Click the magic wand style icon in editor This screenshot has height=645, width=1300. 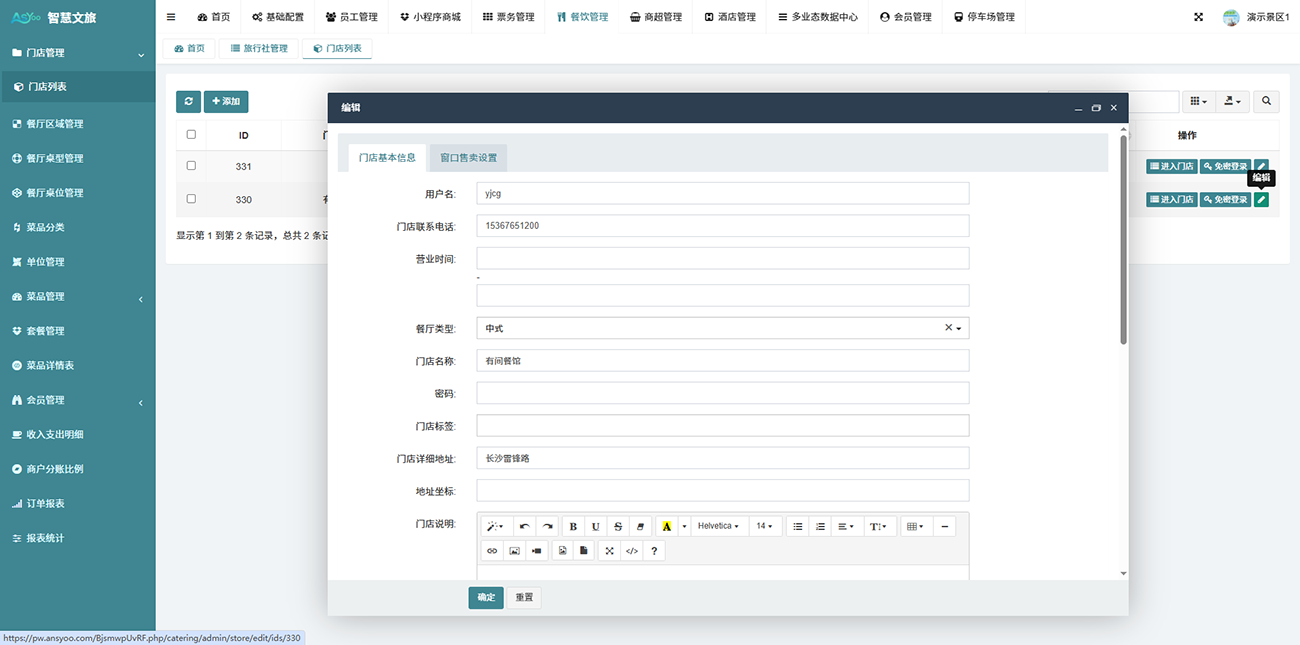tap(495, 526)
